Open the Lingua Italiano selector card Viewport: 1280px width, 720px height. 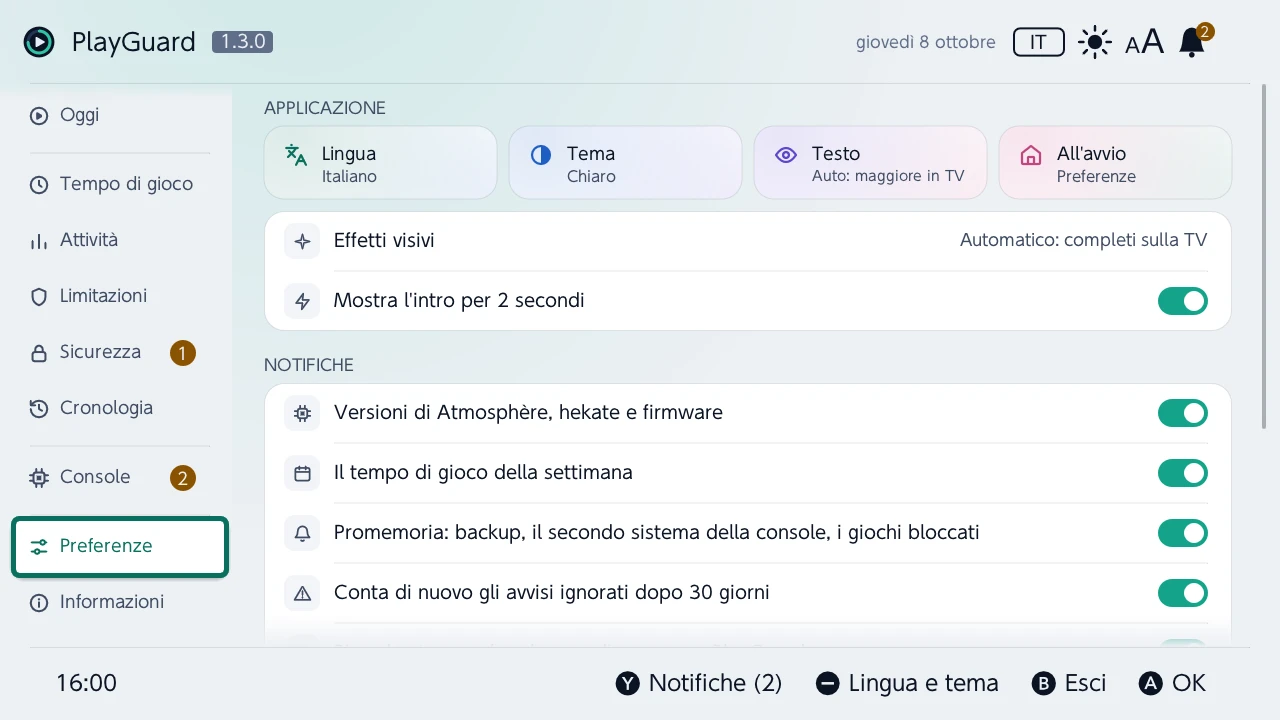point(380,163)
